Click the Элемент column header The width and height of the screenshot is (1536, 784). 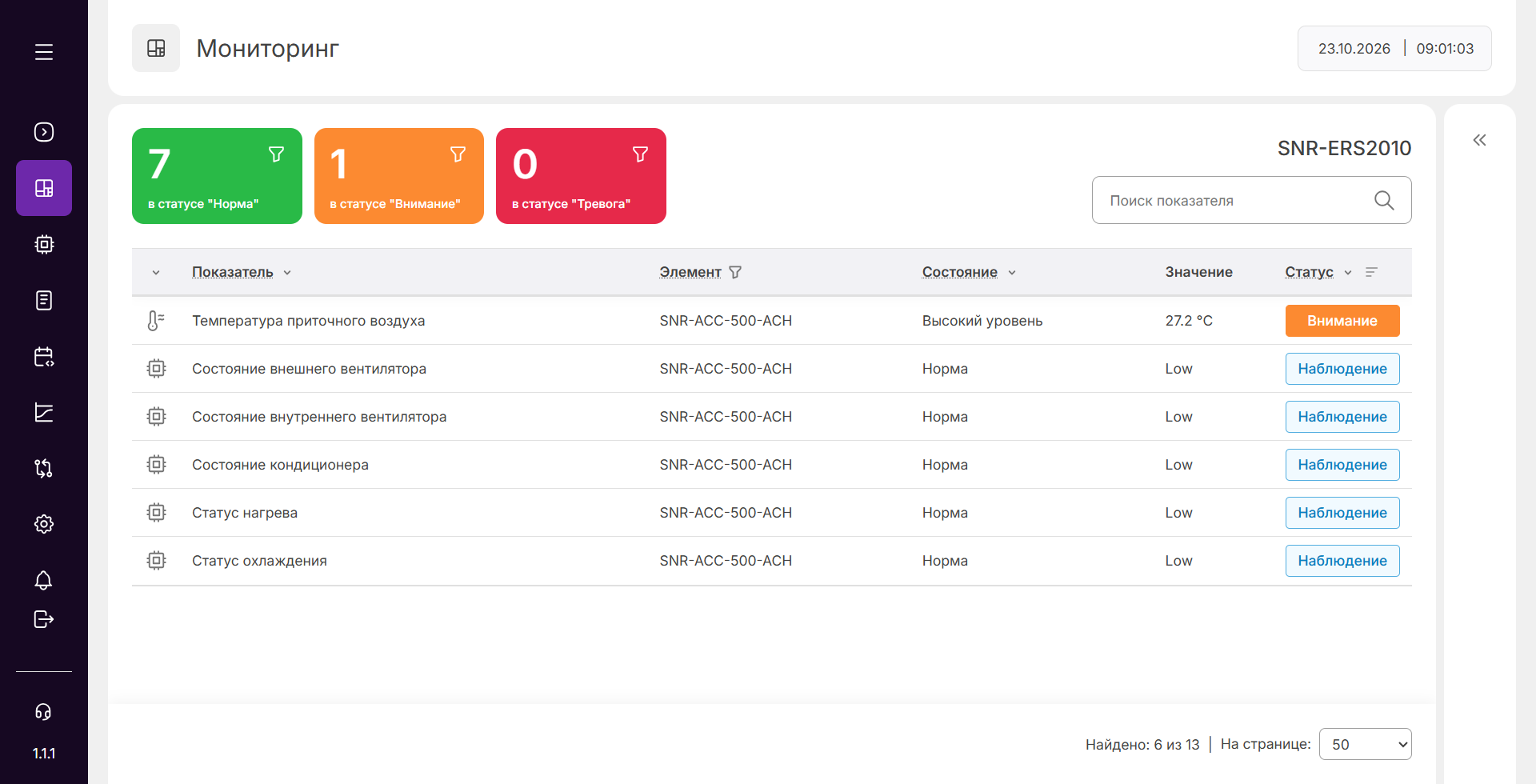coord(690,272)
